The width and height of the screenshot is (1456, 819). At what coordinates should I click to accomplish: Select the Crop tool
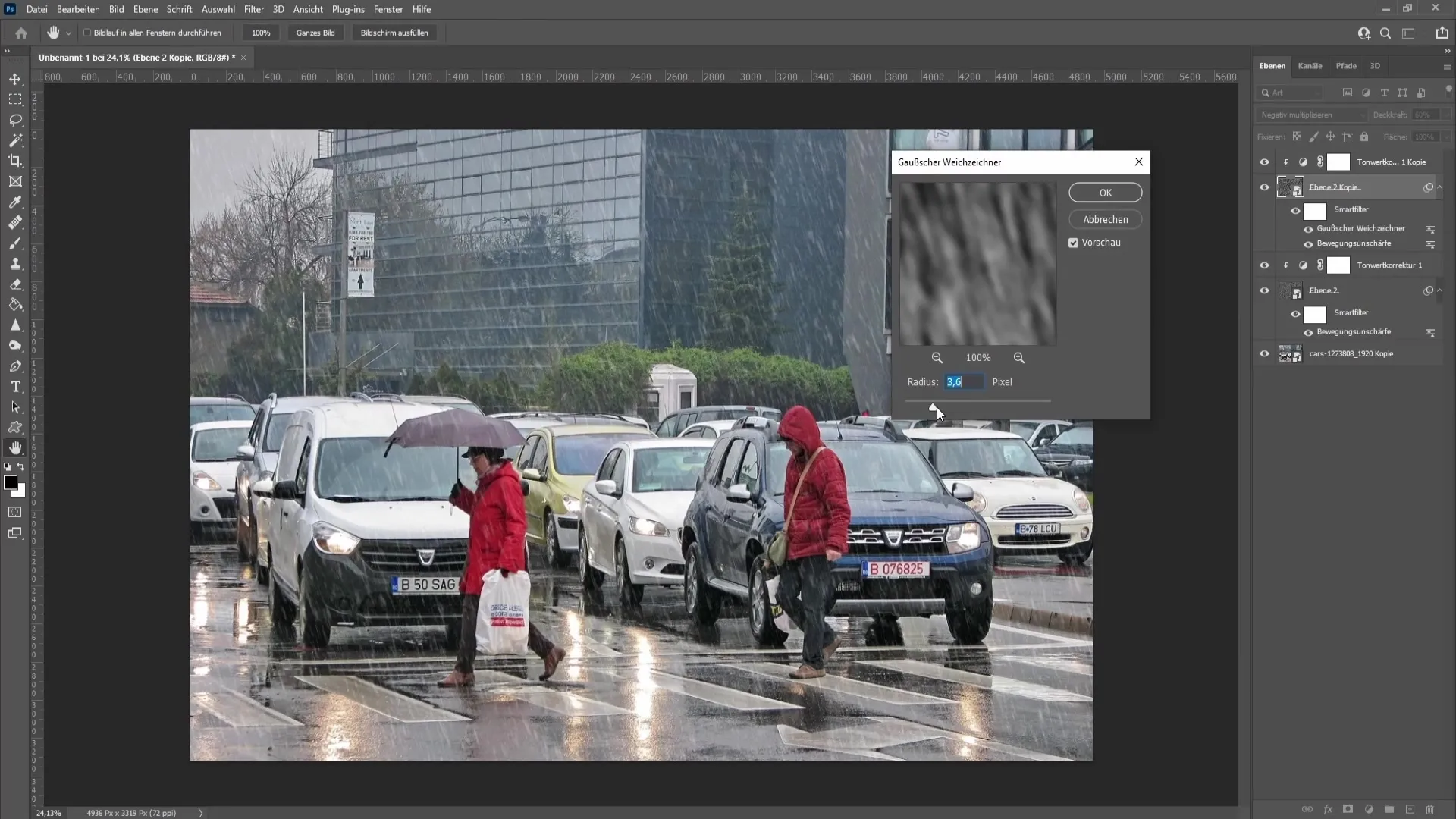(15, 161)
